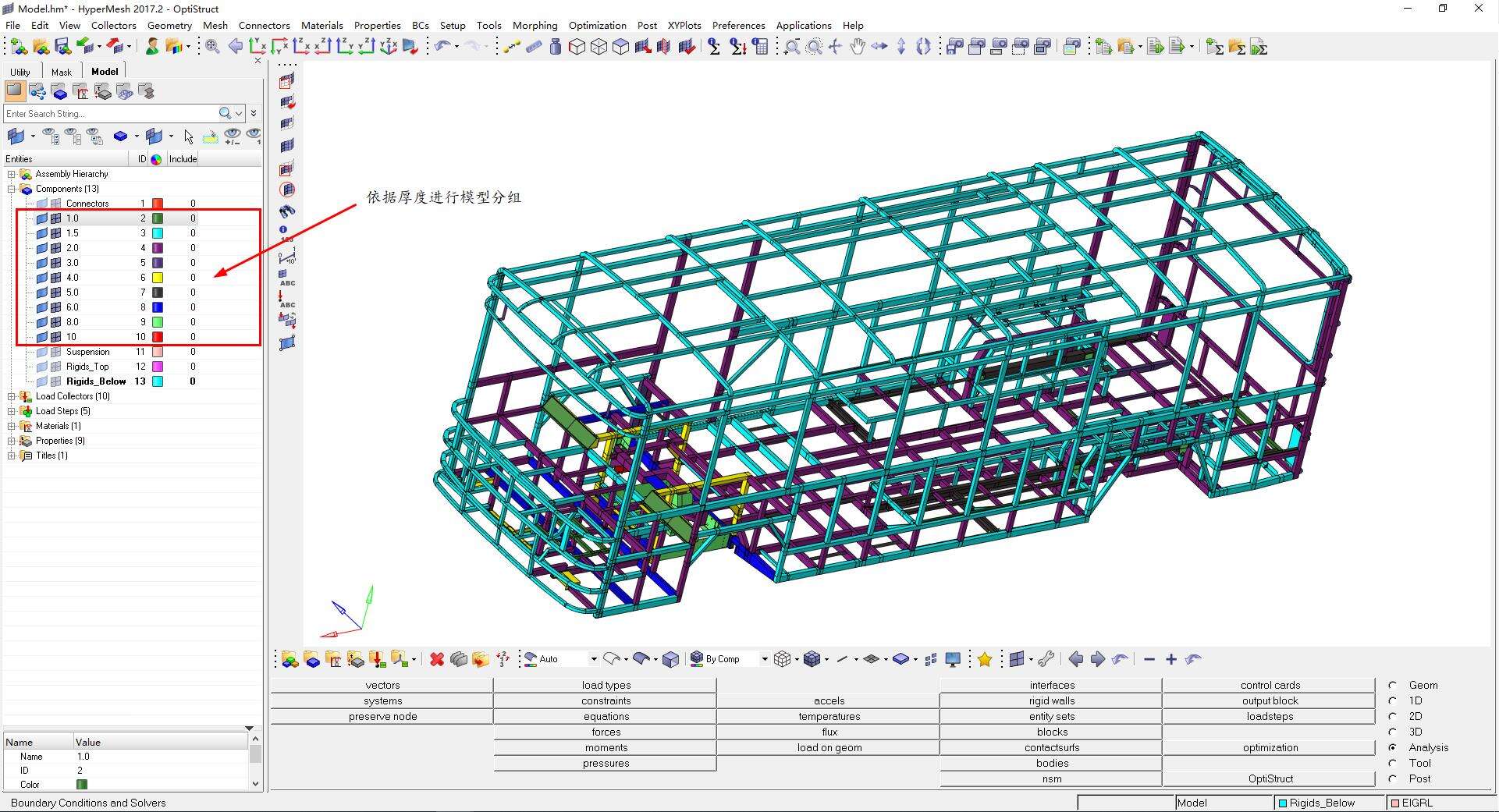Click the loadsteps panel button
Screen dimensions: 1499x812
(1270, 716)
